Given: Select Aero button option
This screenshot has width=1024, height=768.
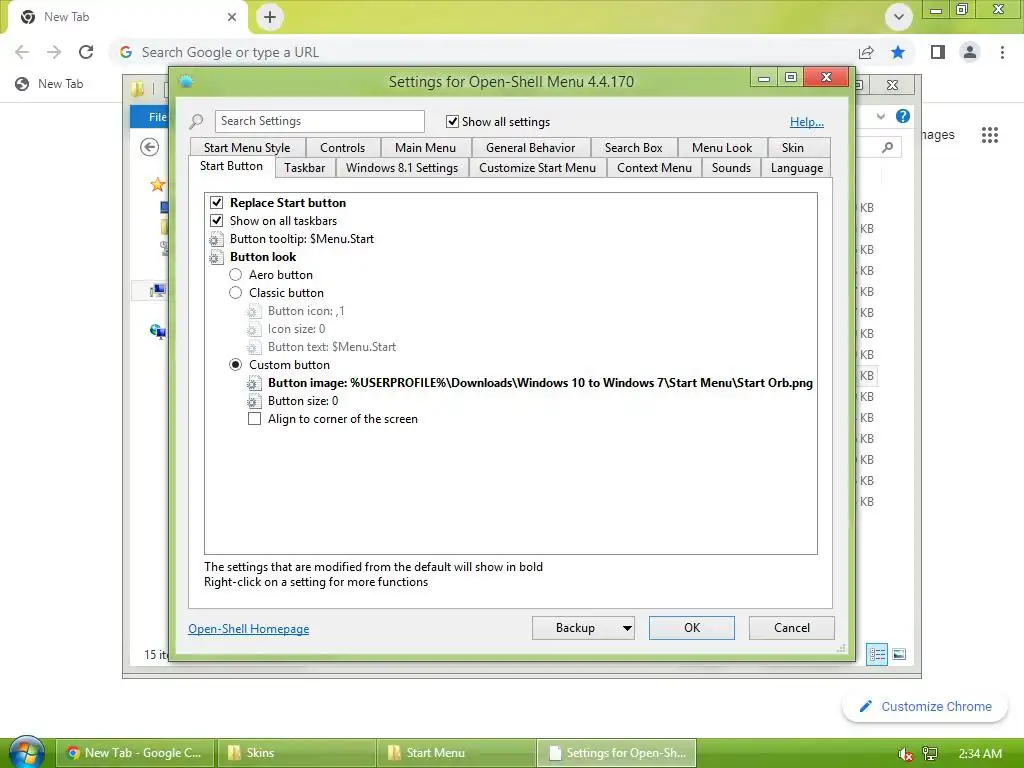Looking at the screenshot, I should (236, 275).
